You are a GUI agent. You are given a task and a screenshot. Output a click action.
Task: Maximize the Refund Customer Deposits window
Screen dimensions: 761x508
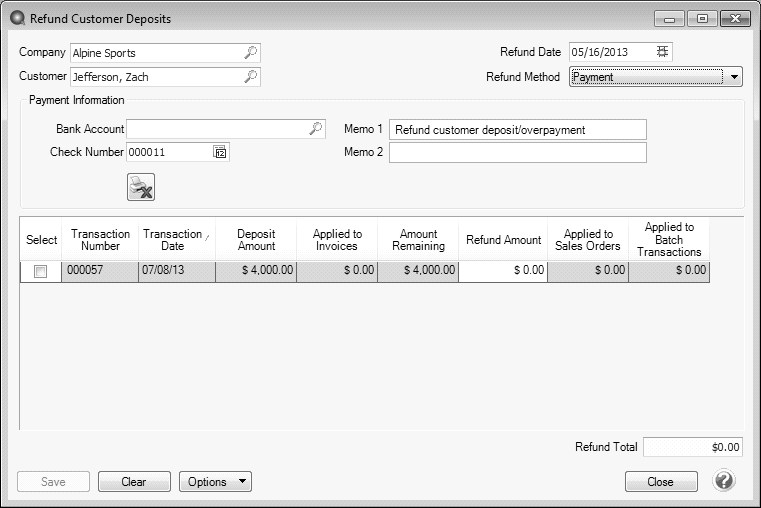pos(702,19)
